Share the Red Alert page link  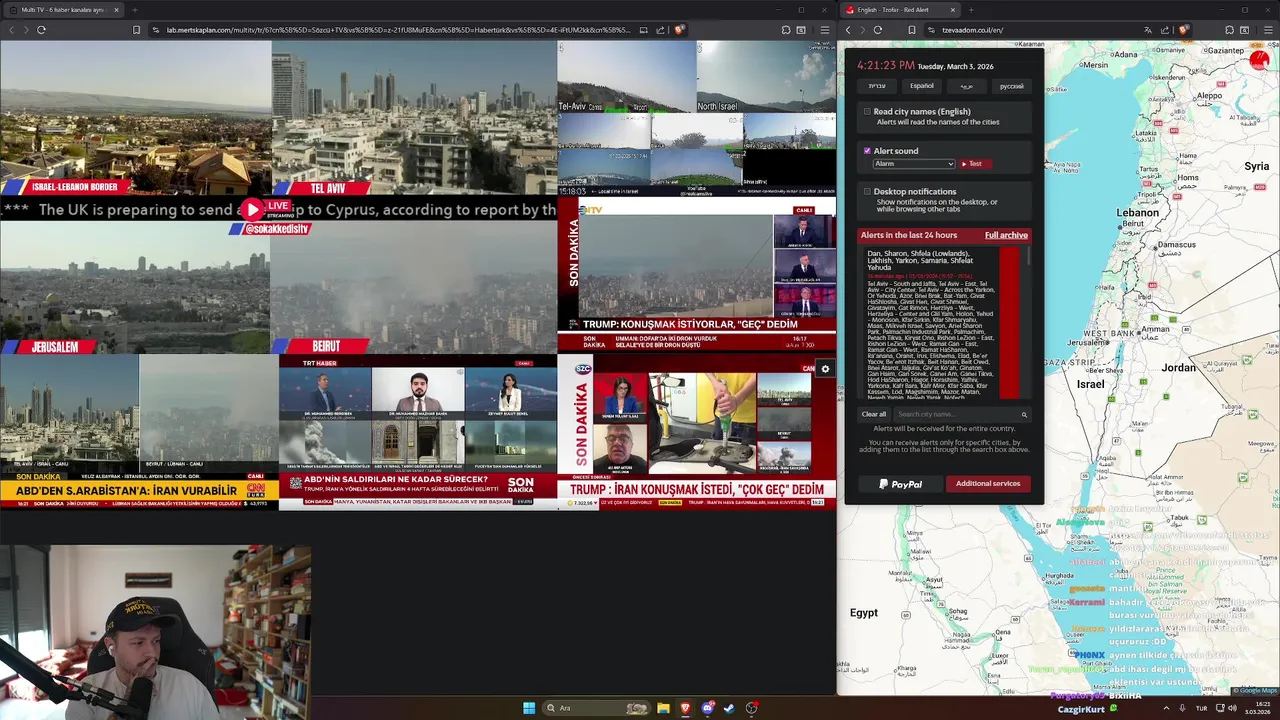[x=1165, y=30]
